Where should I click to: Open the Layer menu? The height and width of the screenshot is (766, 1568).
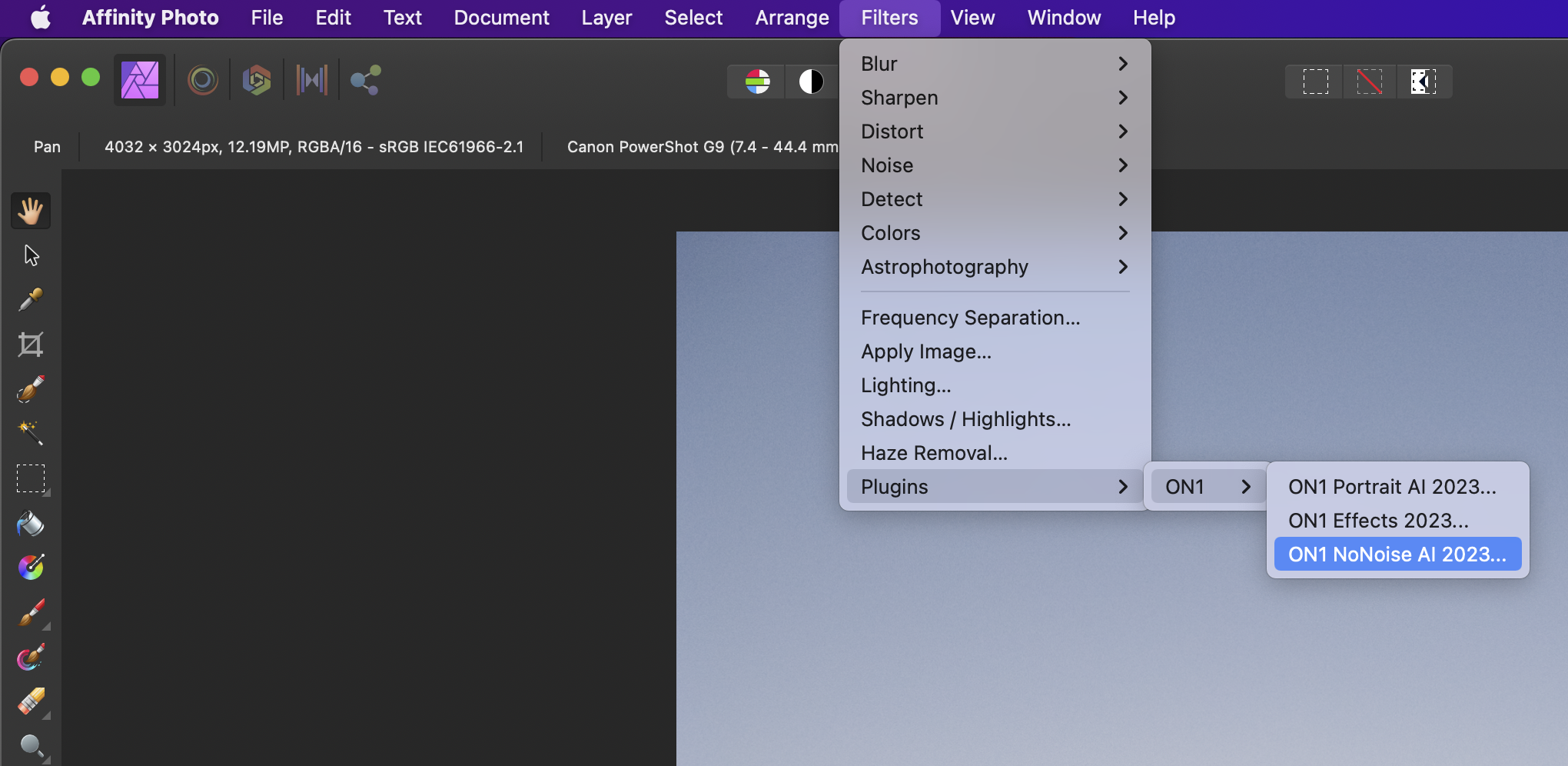606,18
